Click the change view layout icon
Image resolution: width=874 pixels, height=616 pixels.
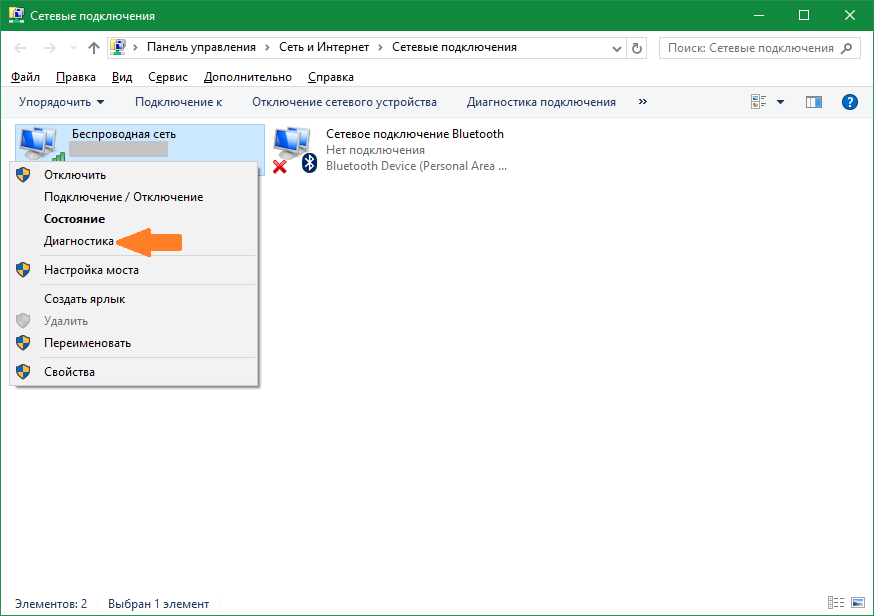[758, 102]
